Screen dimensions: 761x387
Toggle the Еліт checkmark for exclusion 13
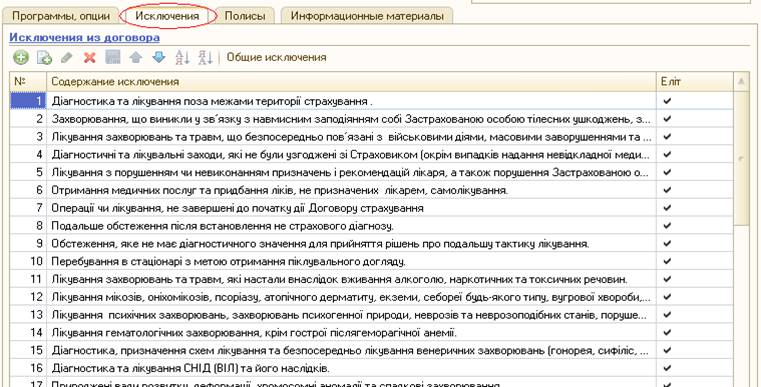click(667, 315)
